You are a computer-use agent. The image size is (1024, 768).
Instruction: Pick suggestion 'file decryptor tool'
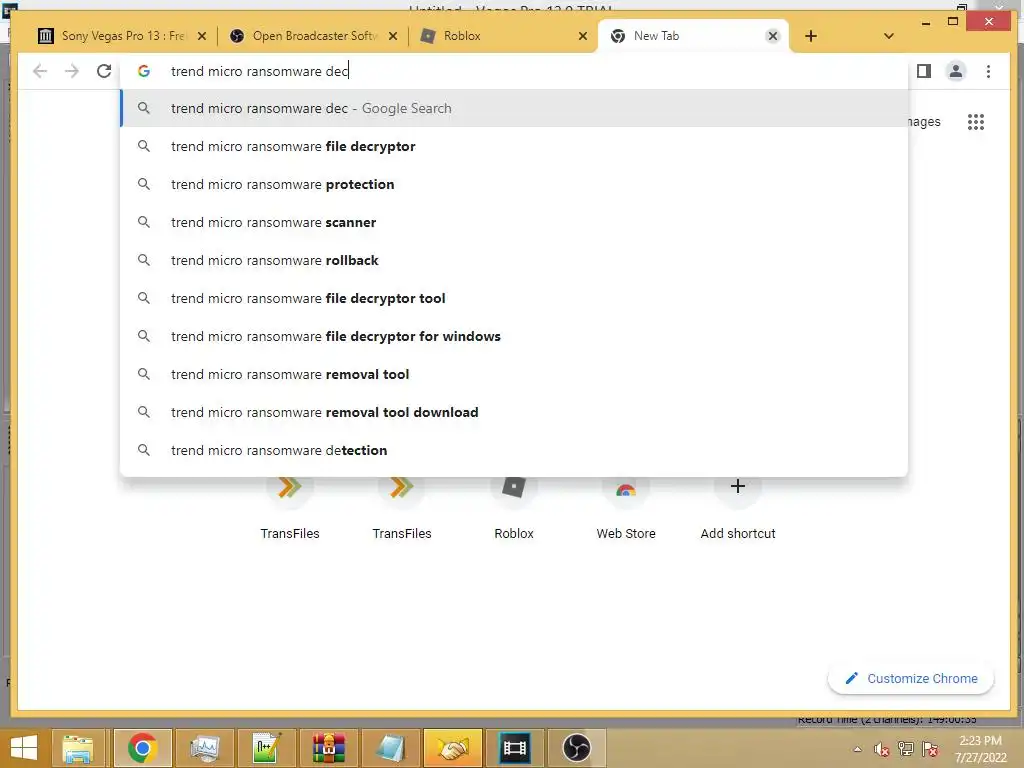pos(514,298)
